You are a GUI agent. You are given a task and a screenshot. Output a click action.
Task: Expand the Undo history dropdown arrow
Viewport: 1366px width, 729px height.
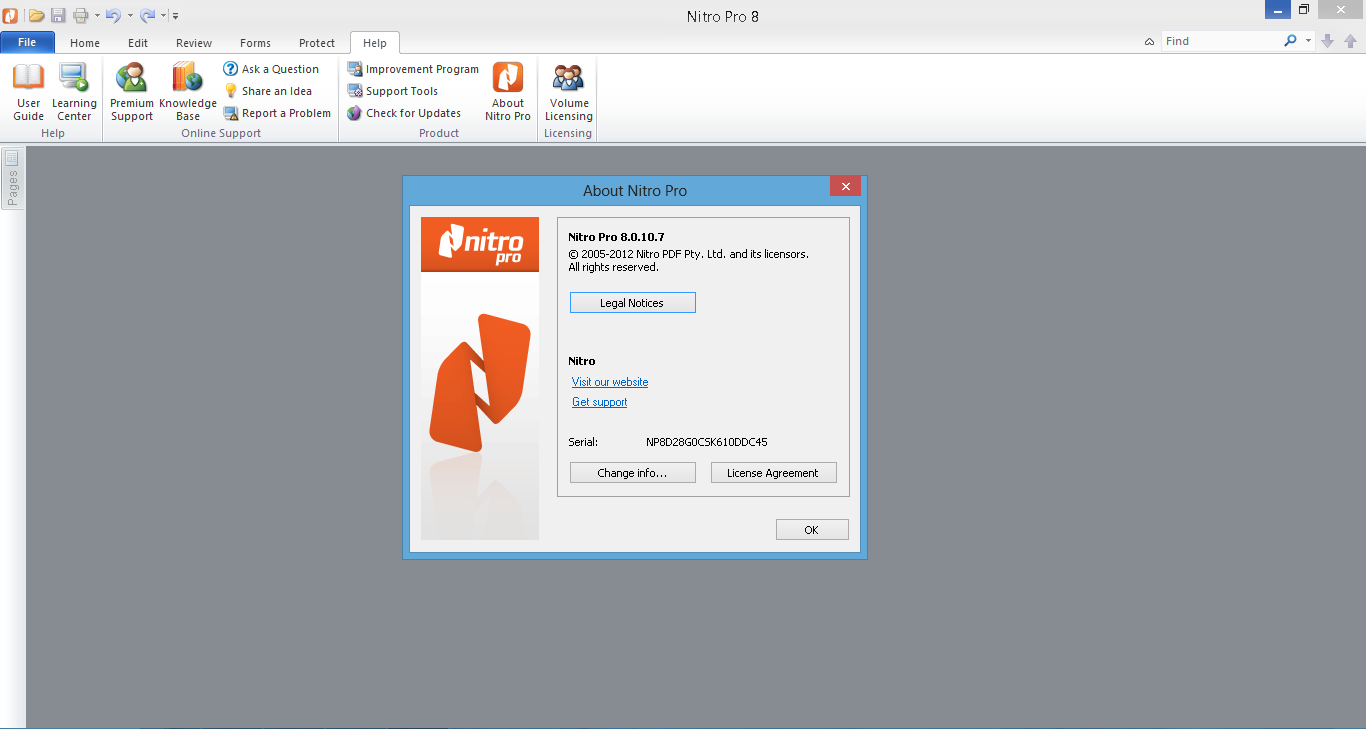click(x=130, y=16)
